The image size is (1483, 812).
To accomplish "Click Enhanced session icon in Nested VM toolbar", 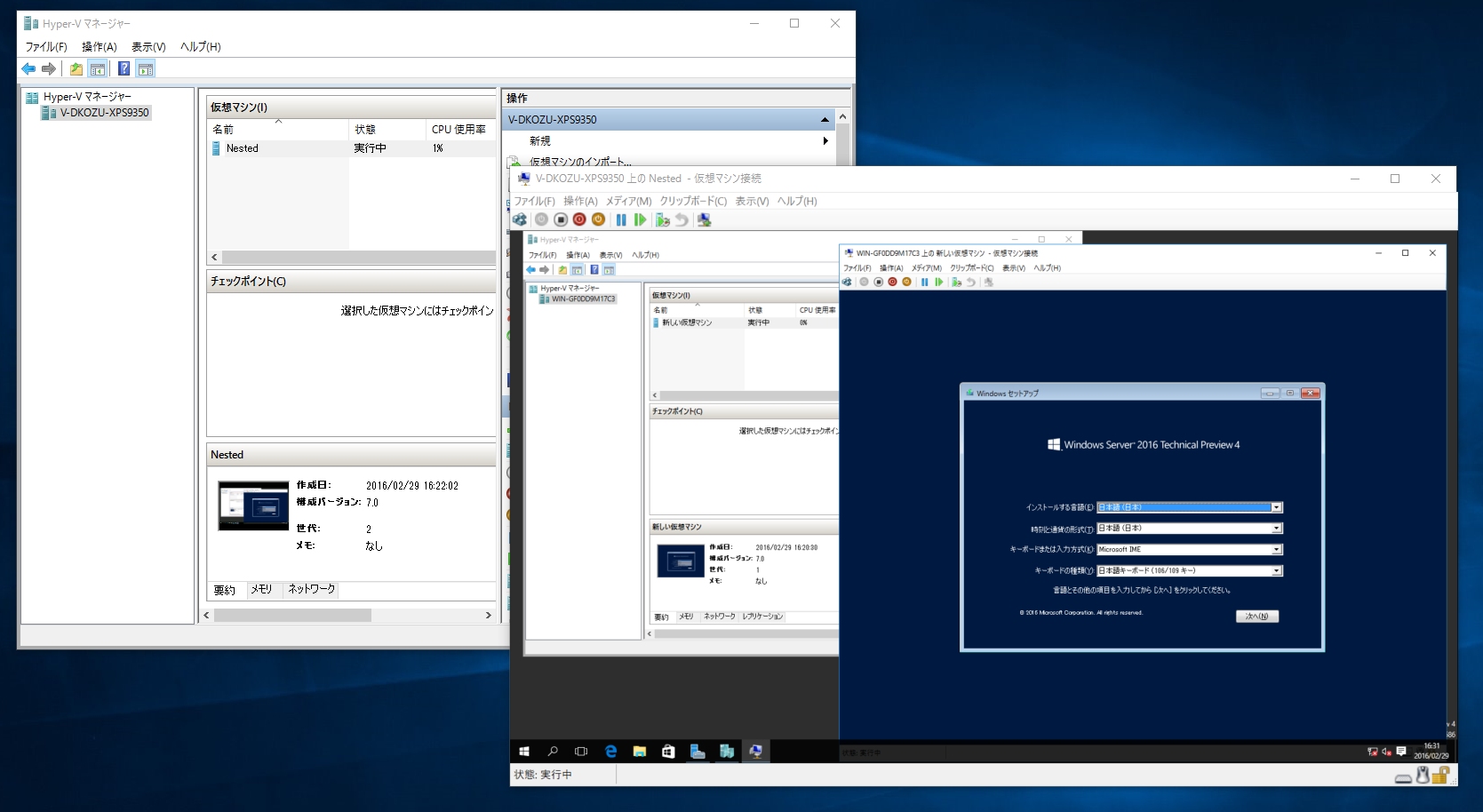I will [x=704, y=219].
